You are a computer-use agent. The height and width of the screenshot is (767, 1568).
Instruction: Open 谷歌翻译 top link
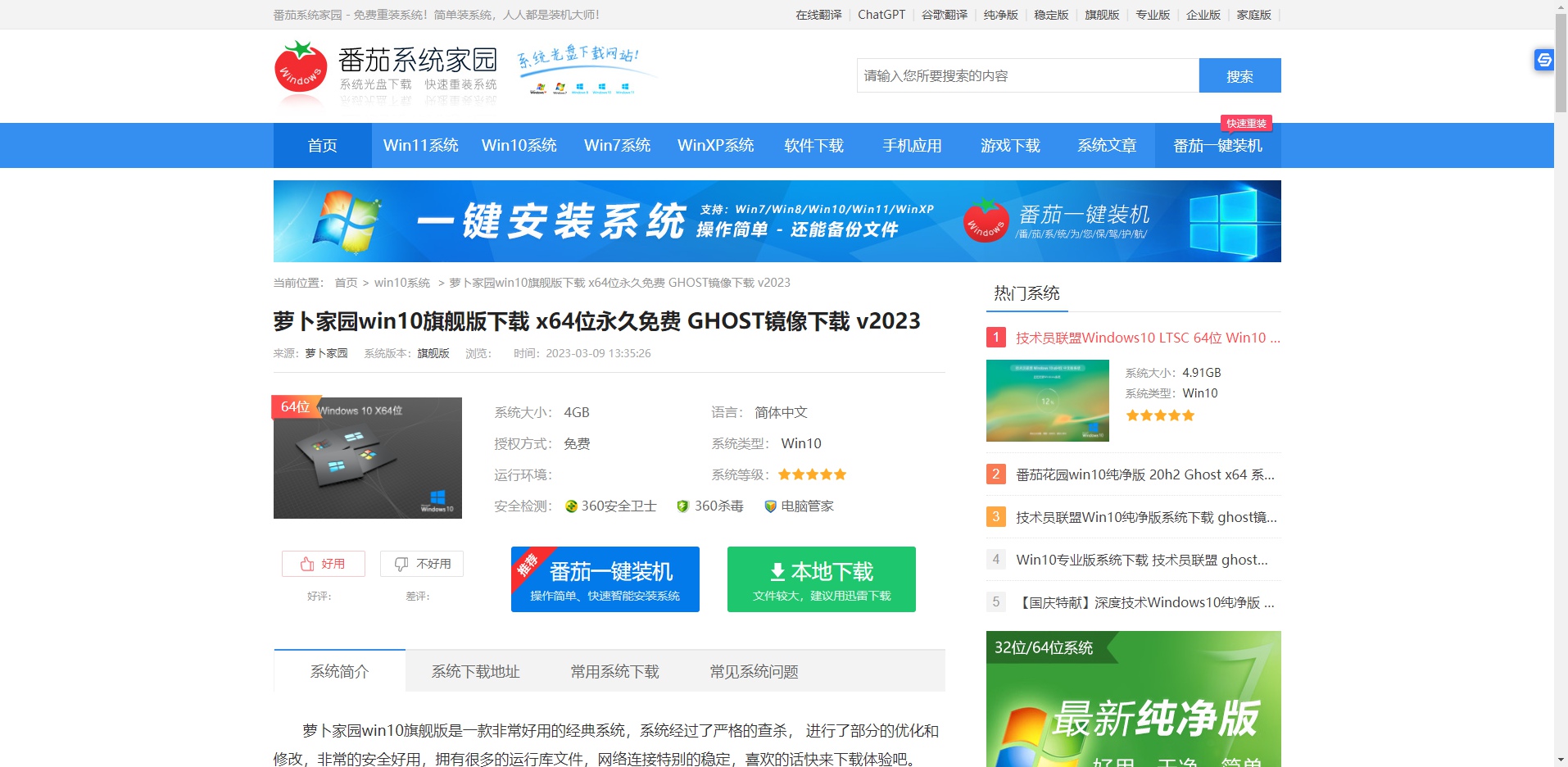(x=945, y=15)
